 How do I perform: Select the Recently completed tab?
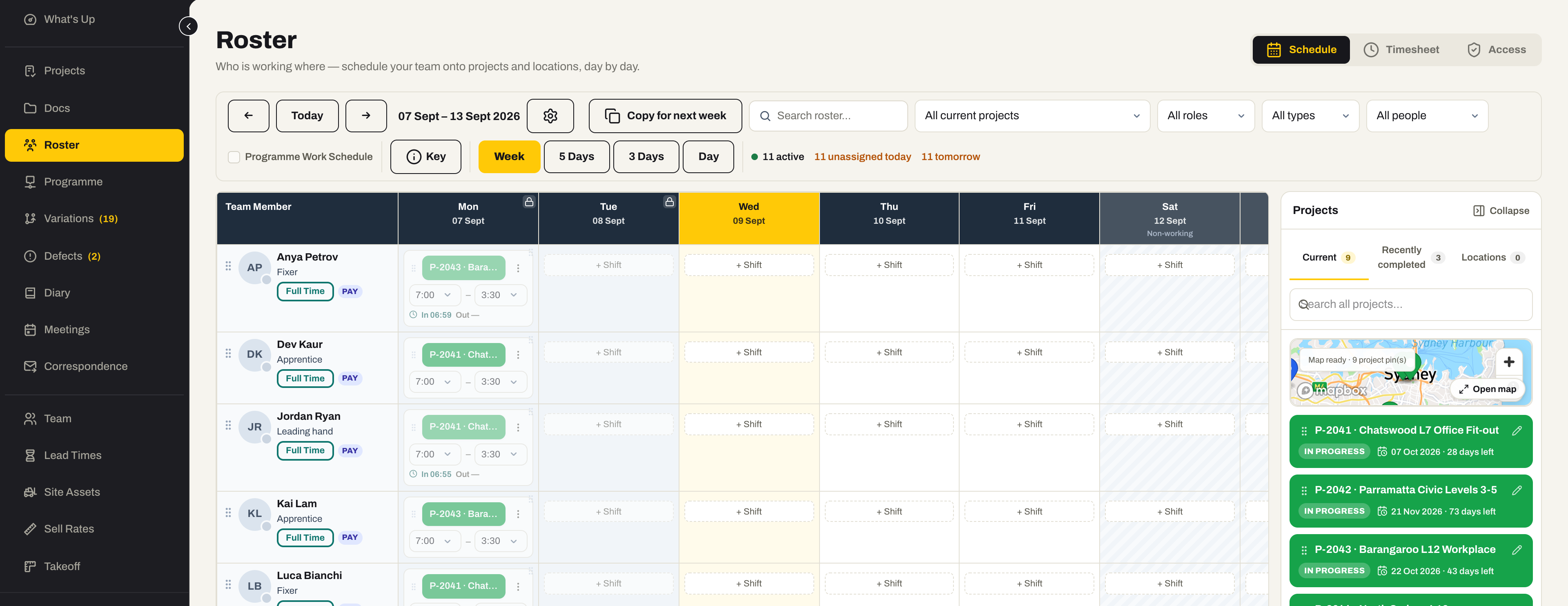click(x=1410, y=258)
